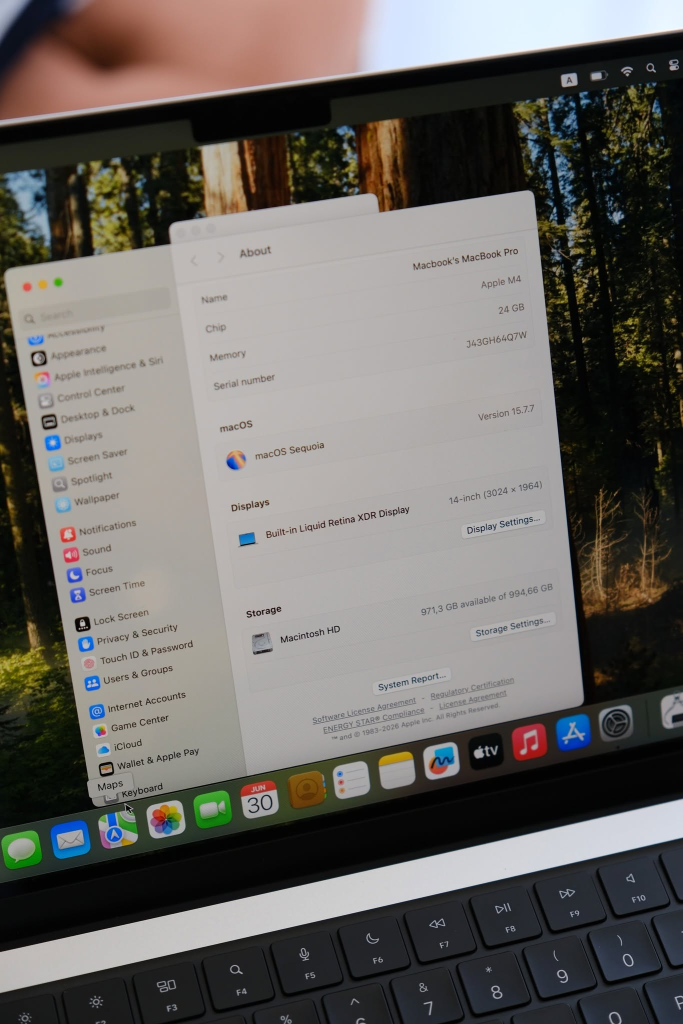Launch Maps from the Dock
The height and width of the screenshot is (1024, 683).
tap(118, 829)
